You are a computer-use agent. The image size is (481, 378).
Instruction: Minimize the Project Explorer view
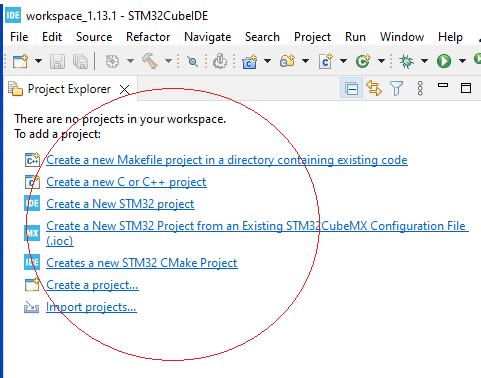click(443, 85)
